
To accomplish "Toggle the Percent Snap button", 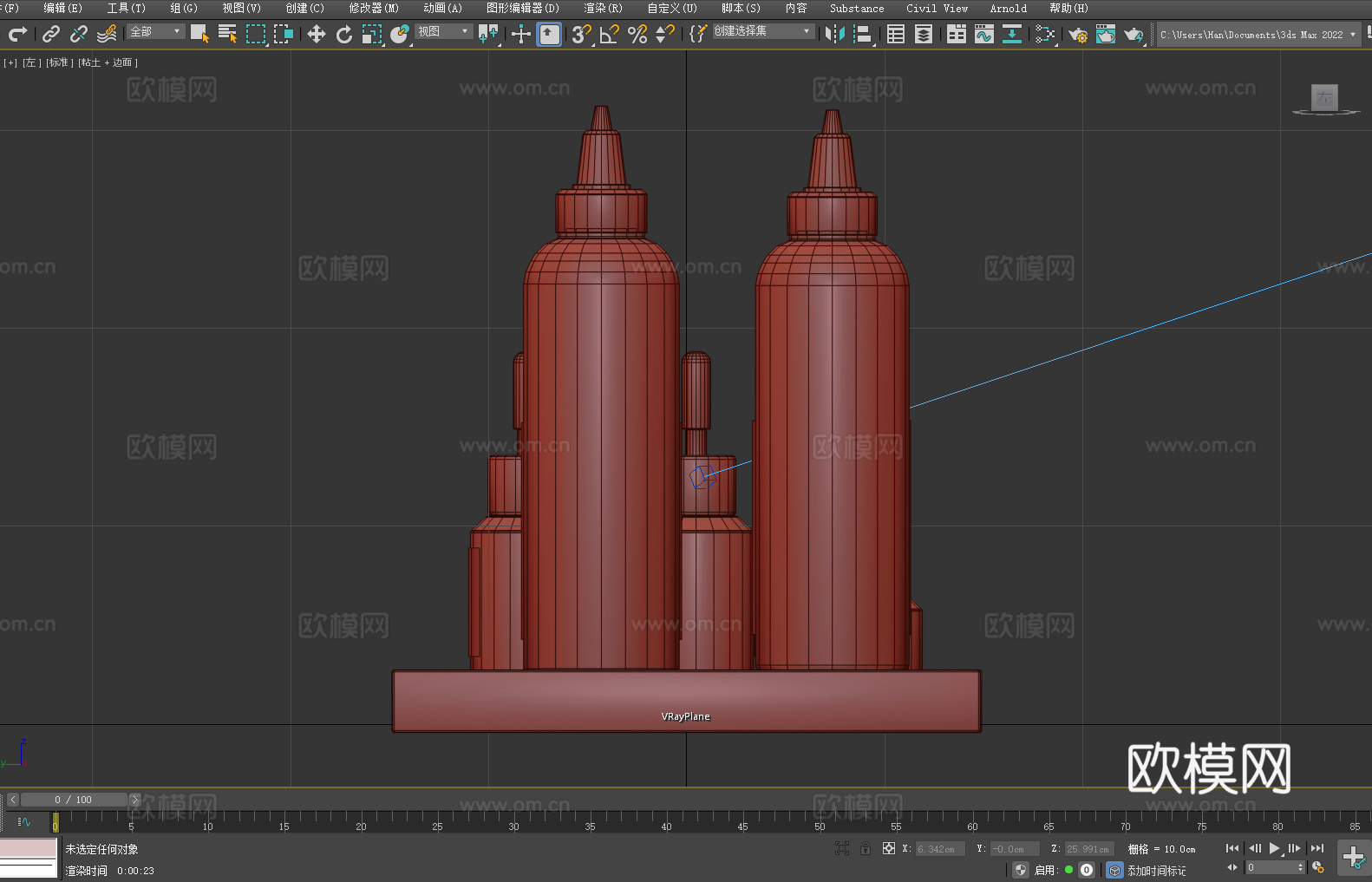I will pos(637,34).
